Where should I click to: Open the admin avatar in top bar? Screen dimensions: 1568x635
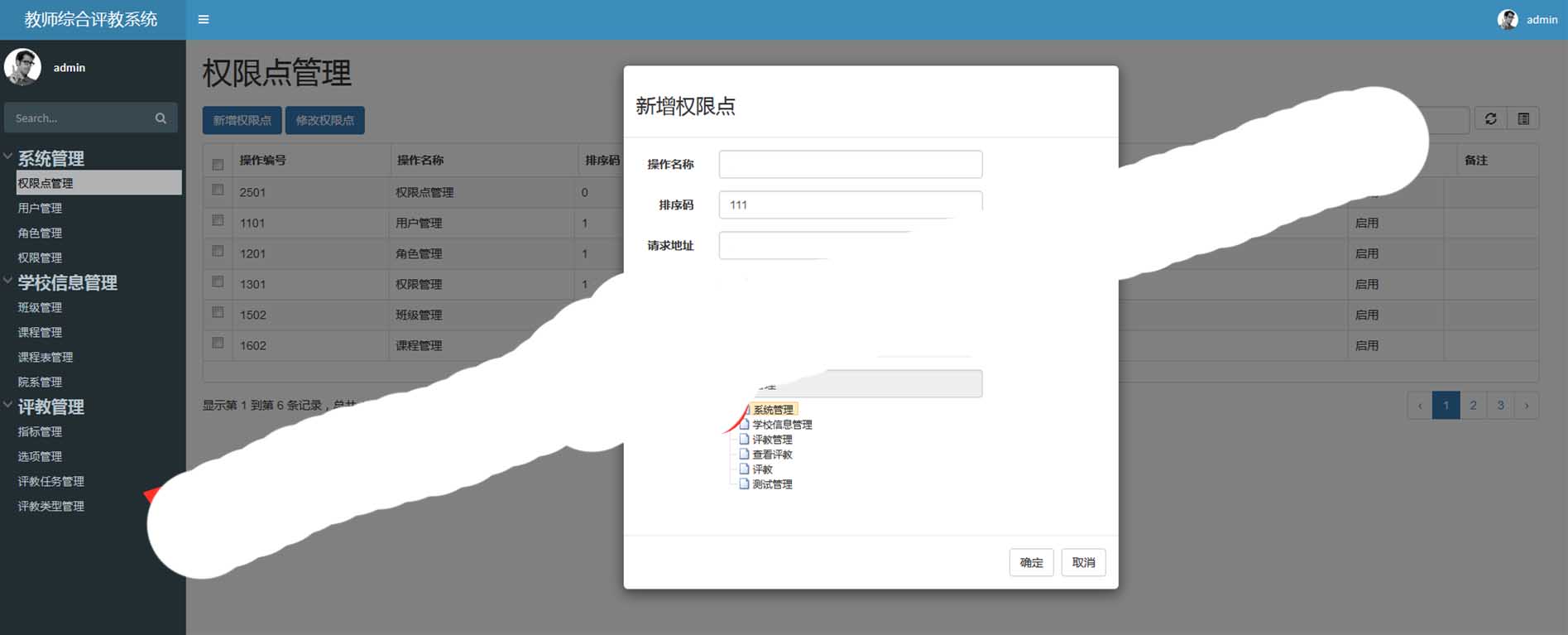click(1508, 19)
